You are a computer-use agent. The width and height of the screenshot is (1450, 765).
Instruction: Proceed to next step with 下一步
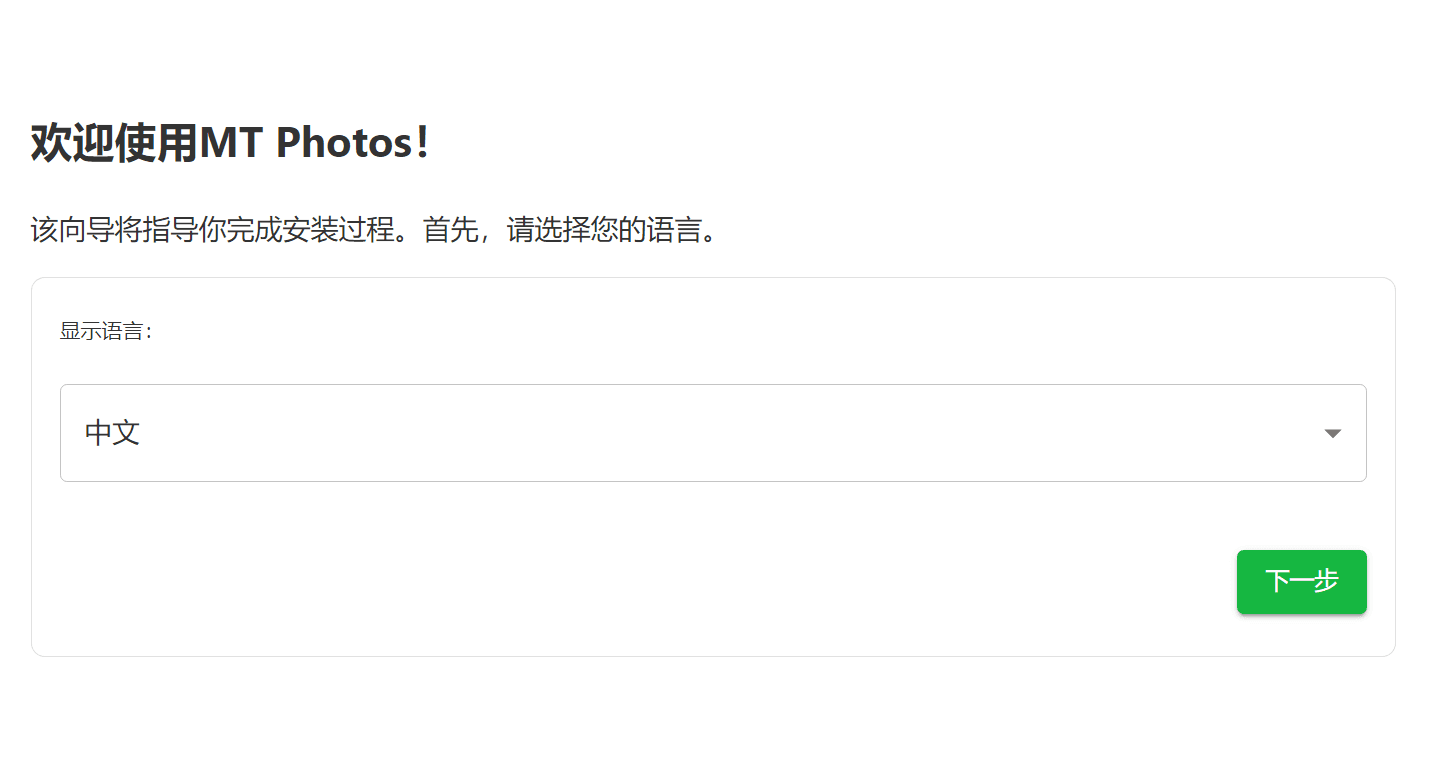pos(1301,582)
